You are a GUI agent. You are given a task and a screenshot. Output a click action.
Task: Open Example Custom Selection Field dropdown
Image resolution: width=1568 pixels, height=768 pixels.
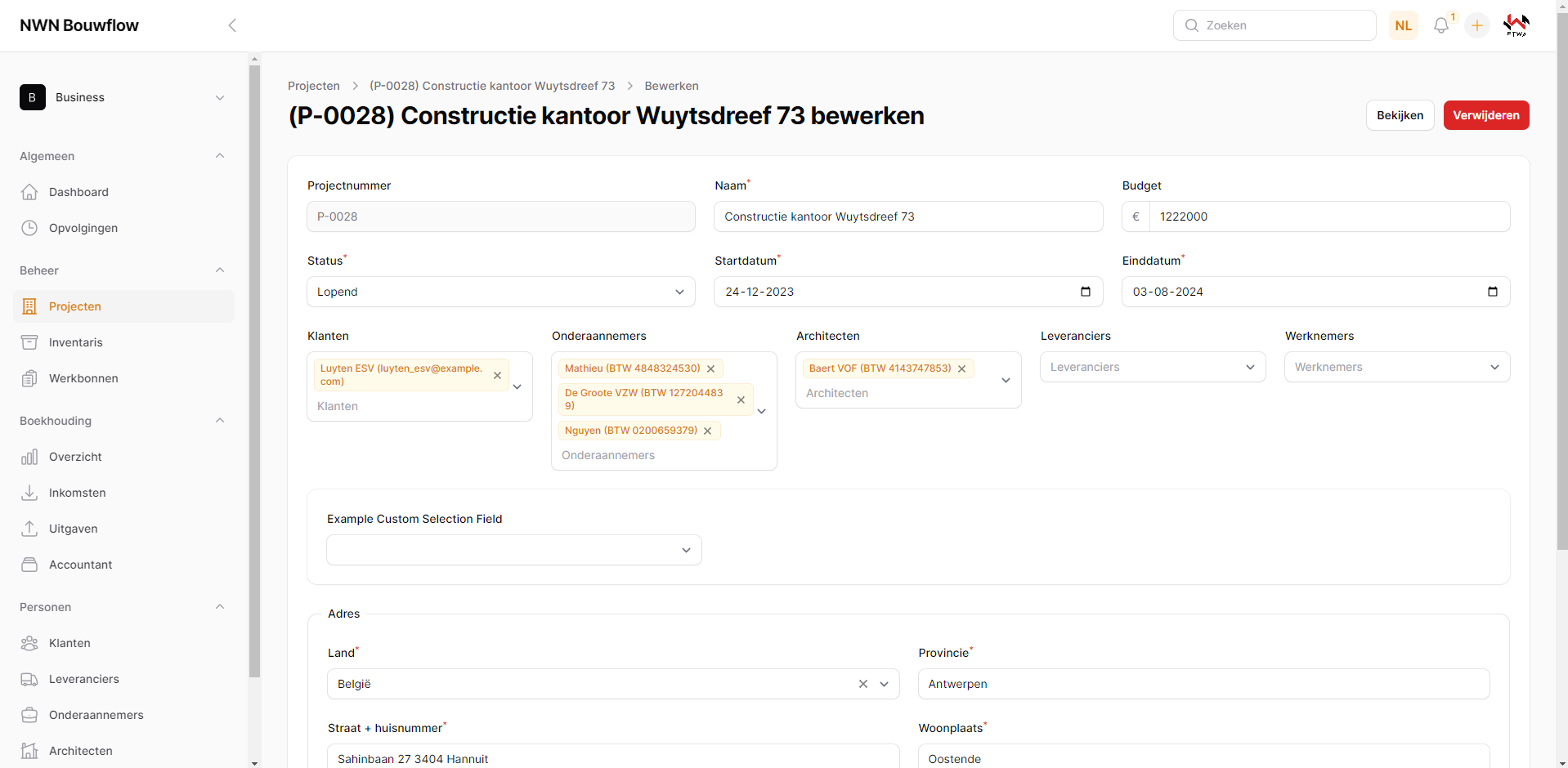pyautogui.click(x=513, y=550)
